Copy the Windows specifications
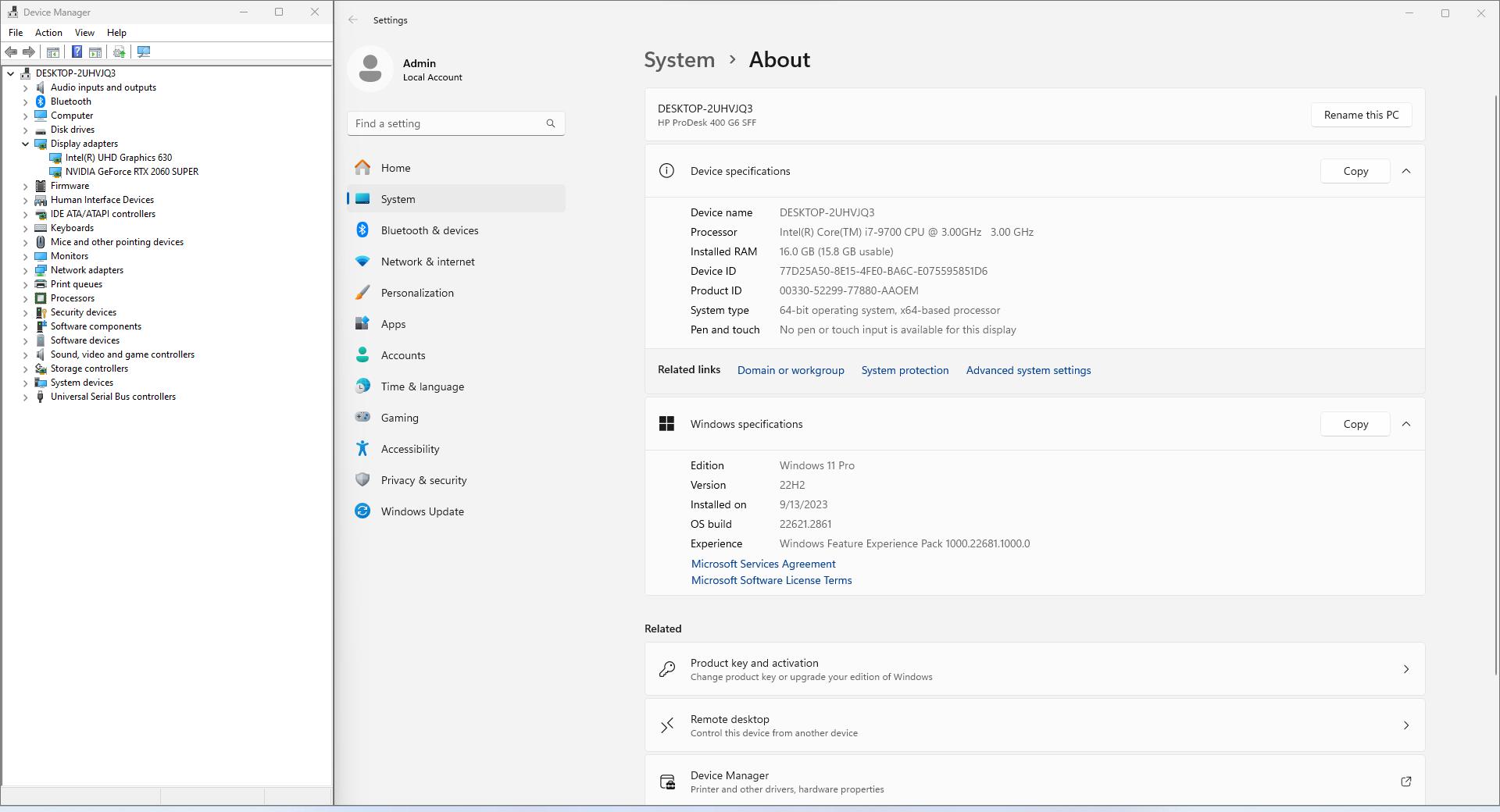The height and width of the screenshot is (812, 1500). click(x=1355, y=424)
